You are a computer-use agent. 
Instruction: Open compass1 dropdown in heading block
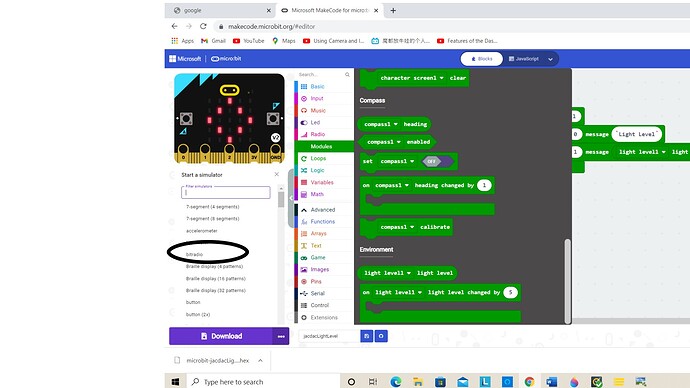pyautogui.click(x=396, y=124)
